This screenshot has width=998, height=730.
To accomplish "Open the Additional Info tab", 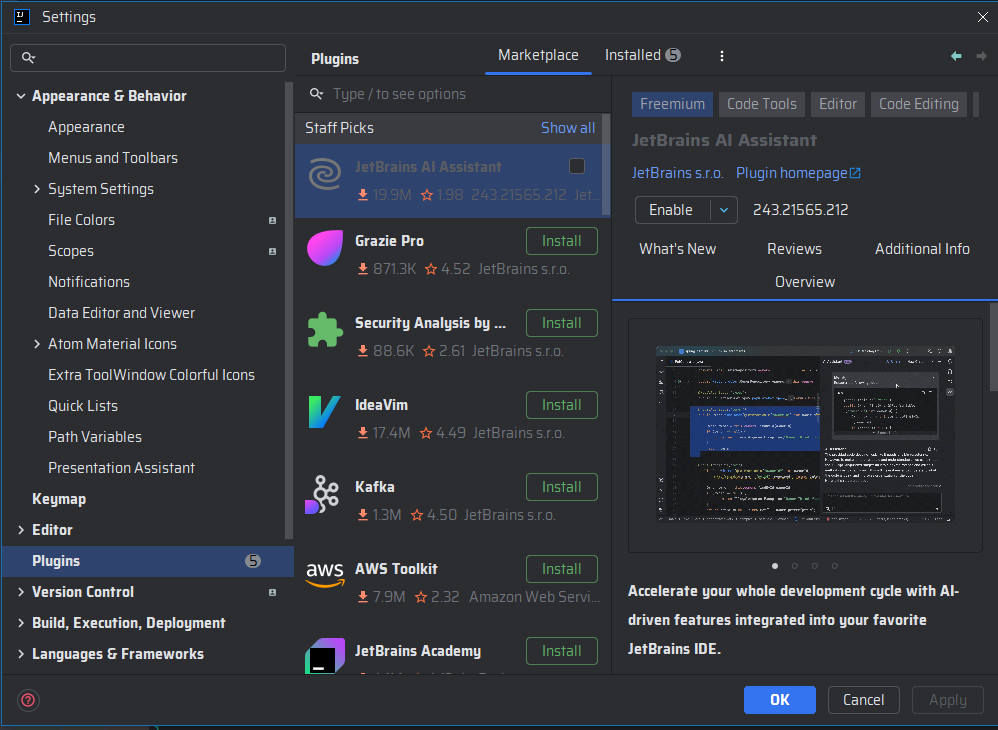I will (922, 249).
